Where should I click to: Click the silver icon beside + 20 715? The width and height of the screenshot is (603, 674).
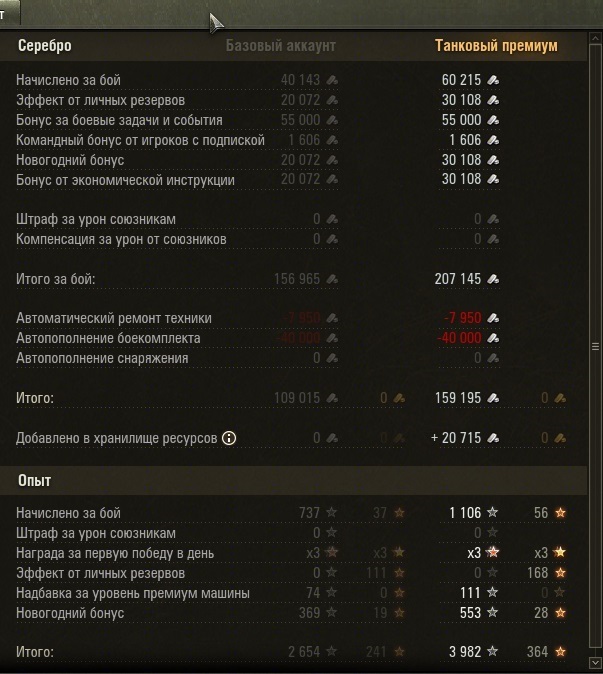coord(493,438)
